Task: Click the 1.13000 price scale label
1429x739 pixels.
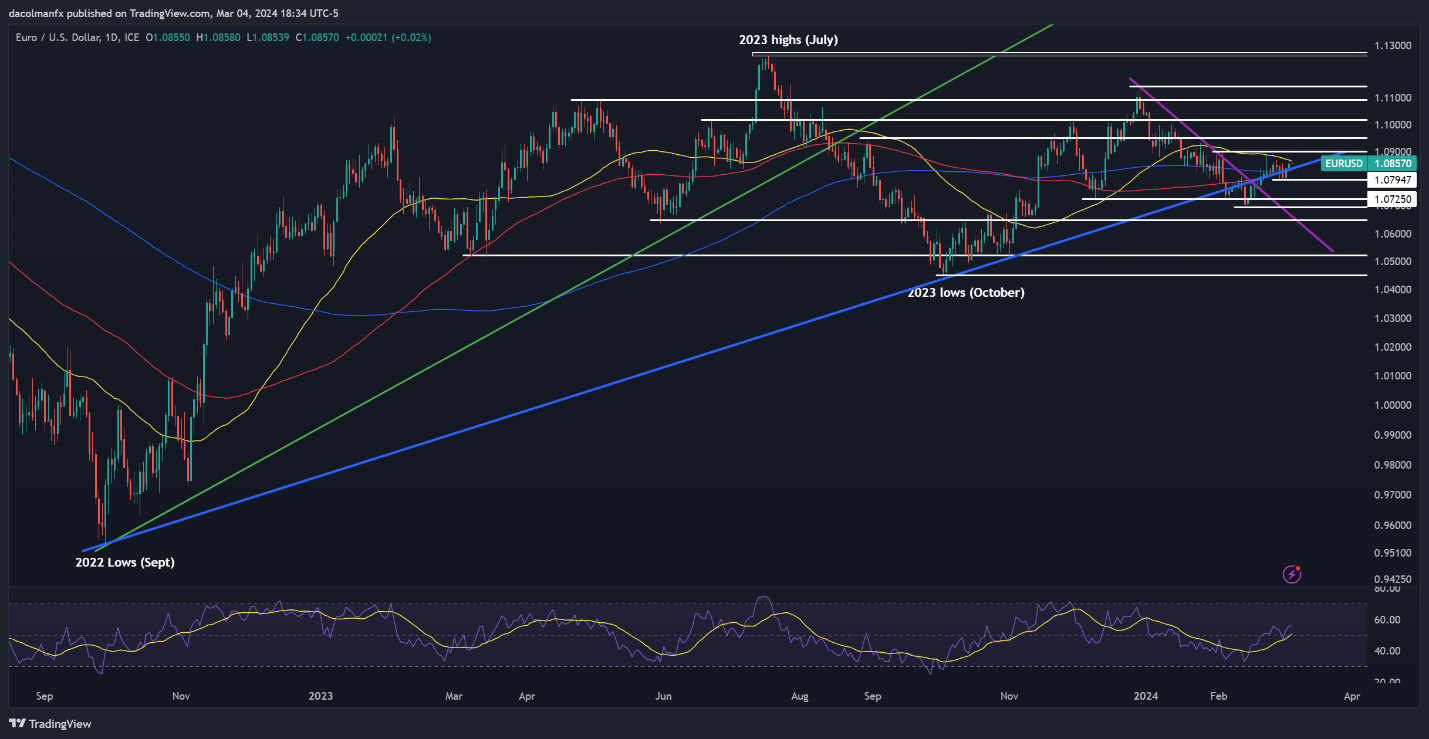Action: tap(1396, 46)
